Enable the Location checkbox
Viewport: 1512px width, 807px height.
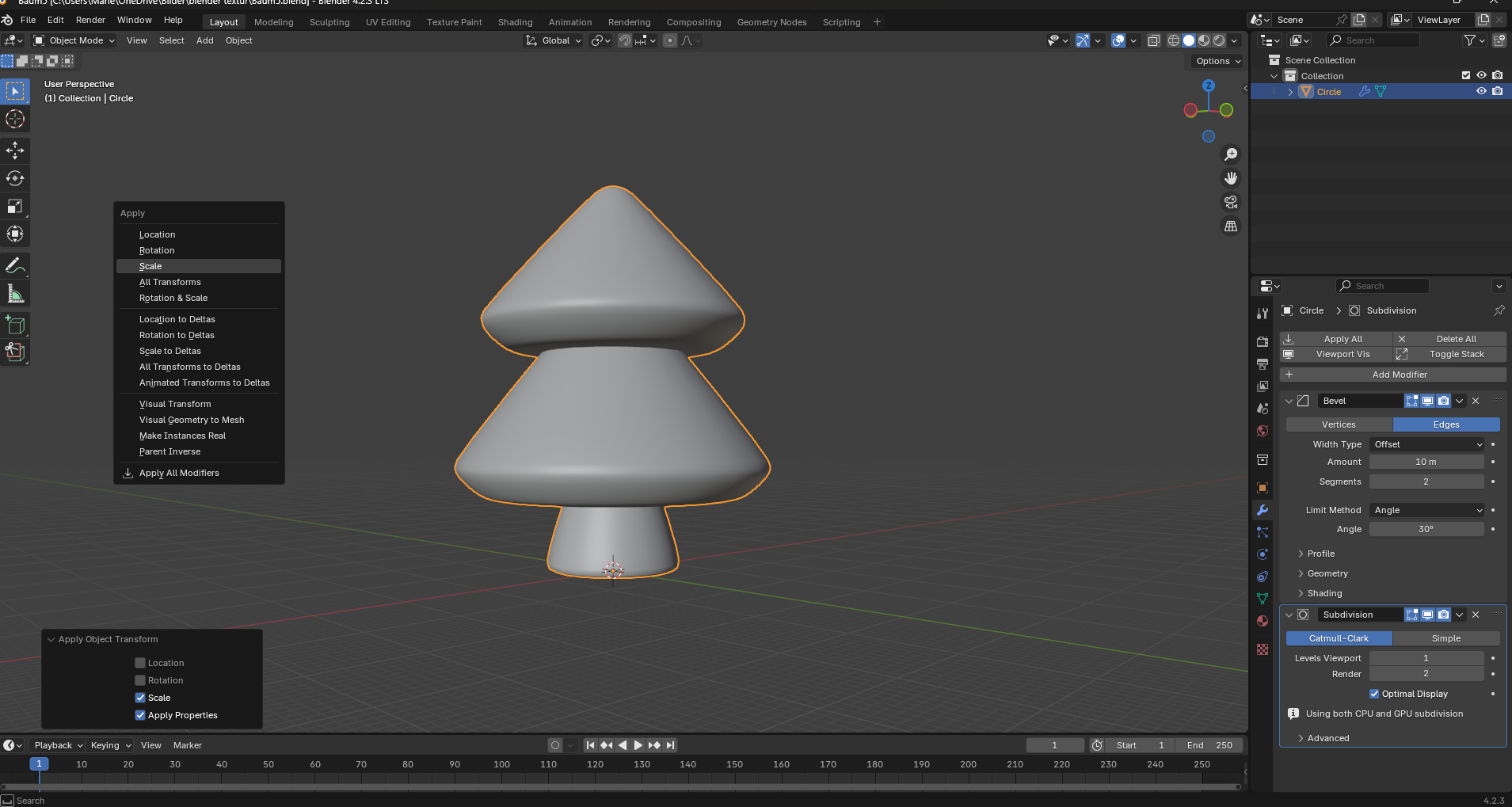(140, 663)
